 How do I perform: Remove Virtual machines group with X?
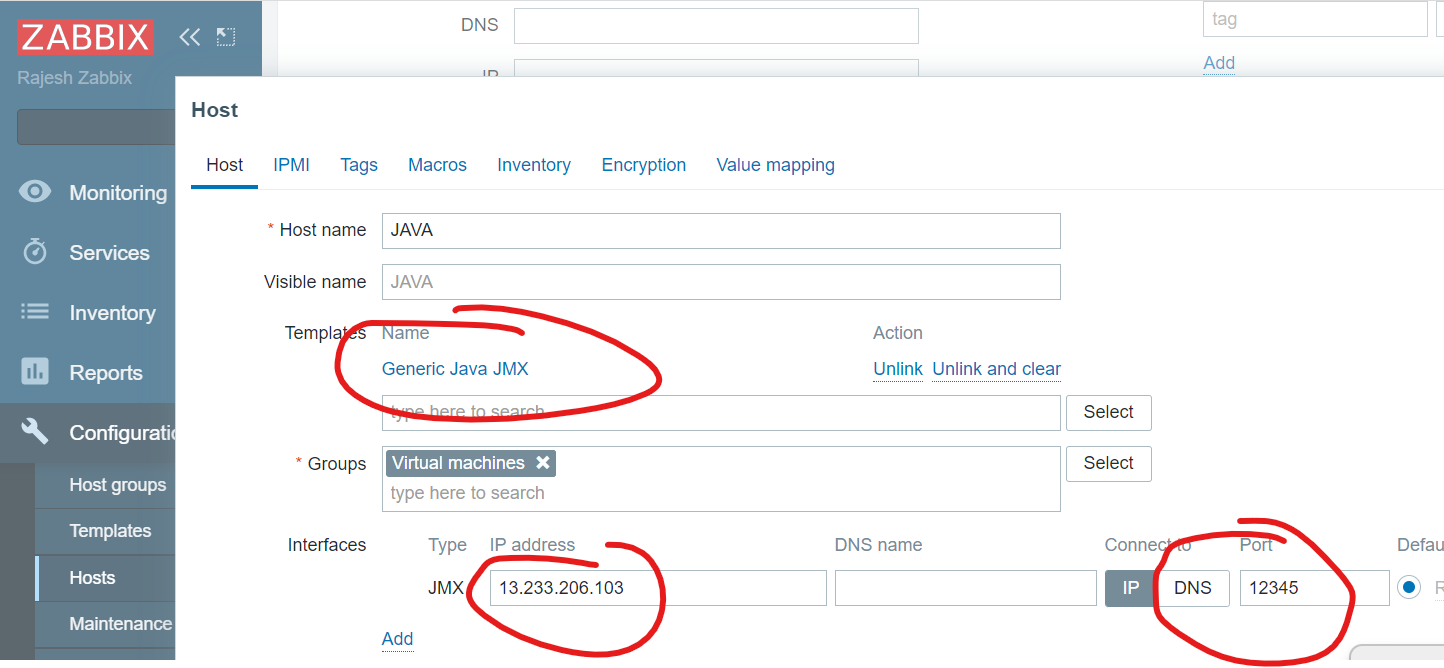(542, 463)
